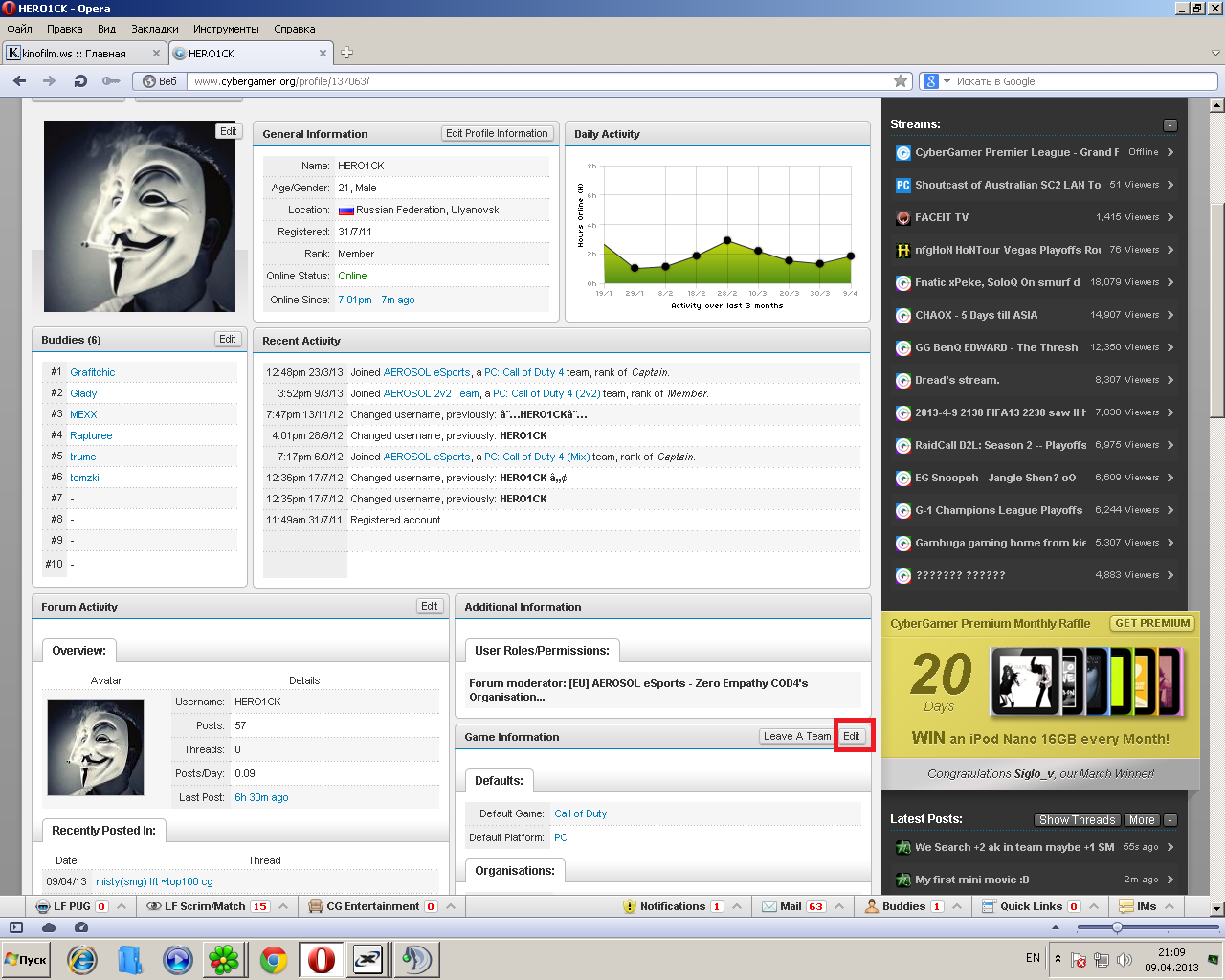Expand the LF Scrim/Match bar panel
1225x980 pixels.
point(281,906)
